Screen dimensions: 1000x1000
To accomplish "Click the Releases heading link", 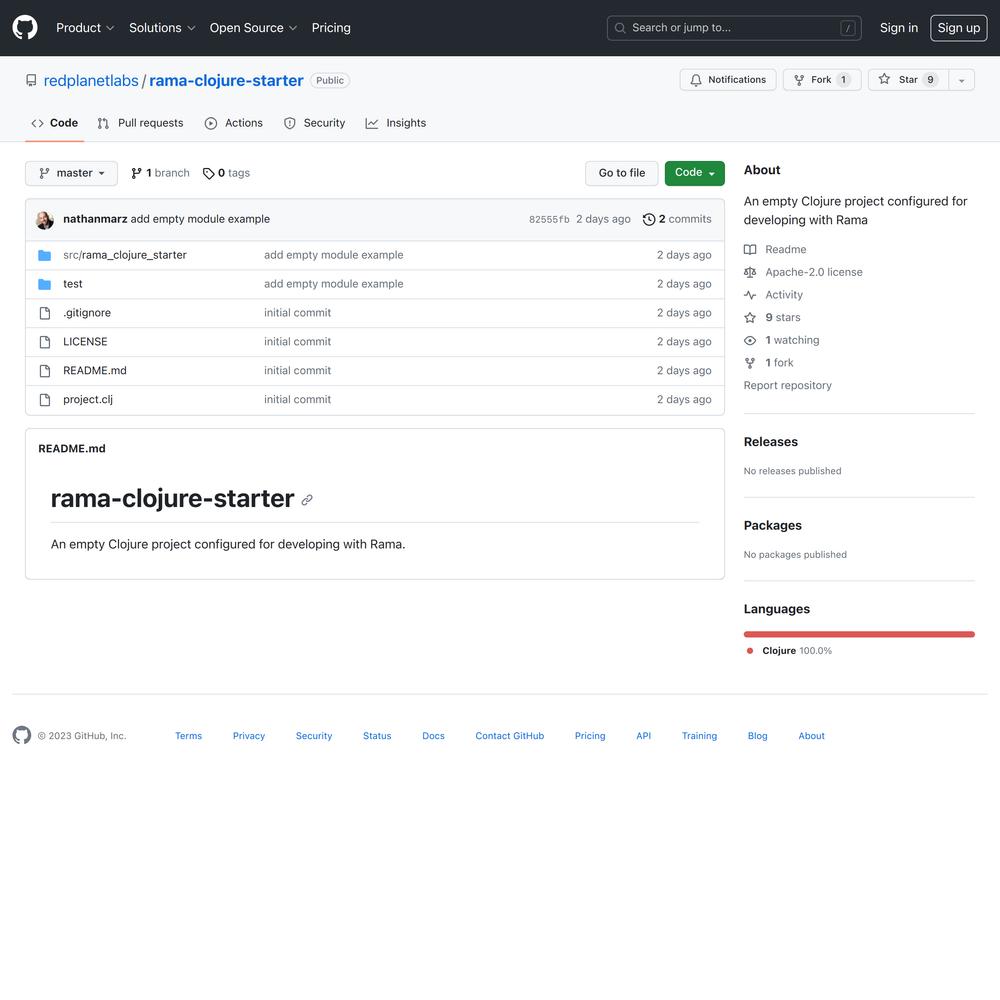I will [770, 442].
